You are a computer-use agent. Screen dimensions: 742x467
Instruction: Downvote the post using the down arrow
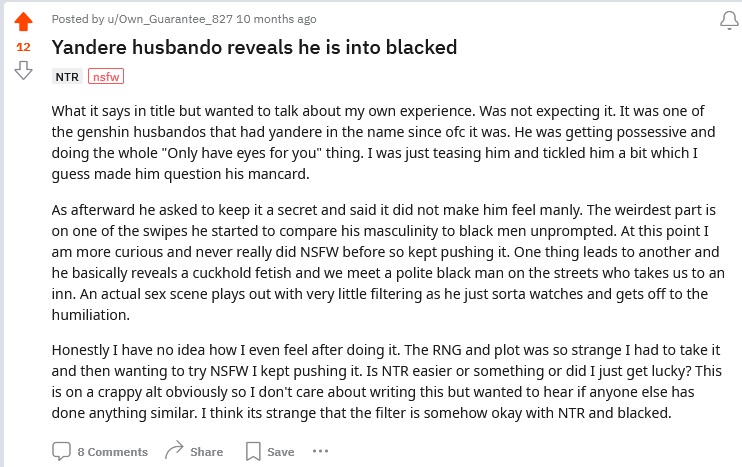click(x=24, y=70)
